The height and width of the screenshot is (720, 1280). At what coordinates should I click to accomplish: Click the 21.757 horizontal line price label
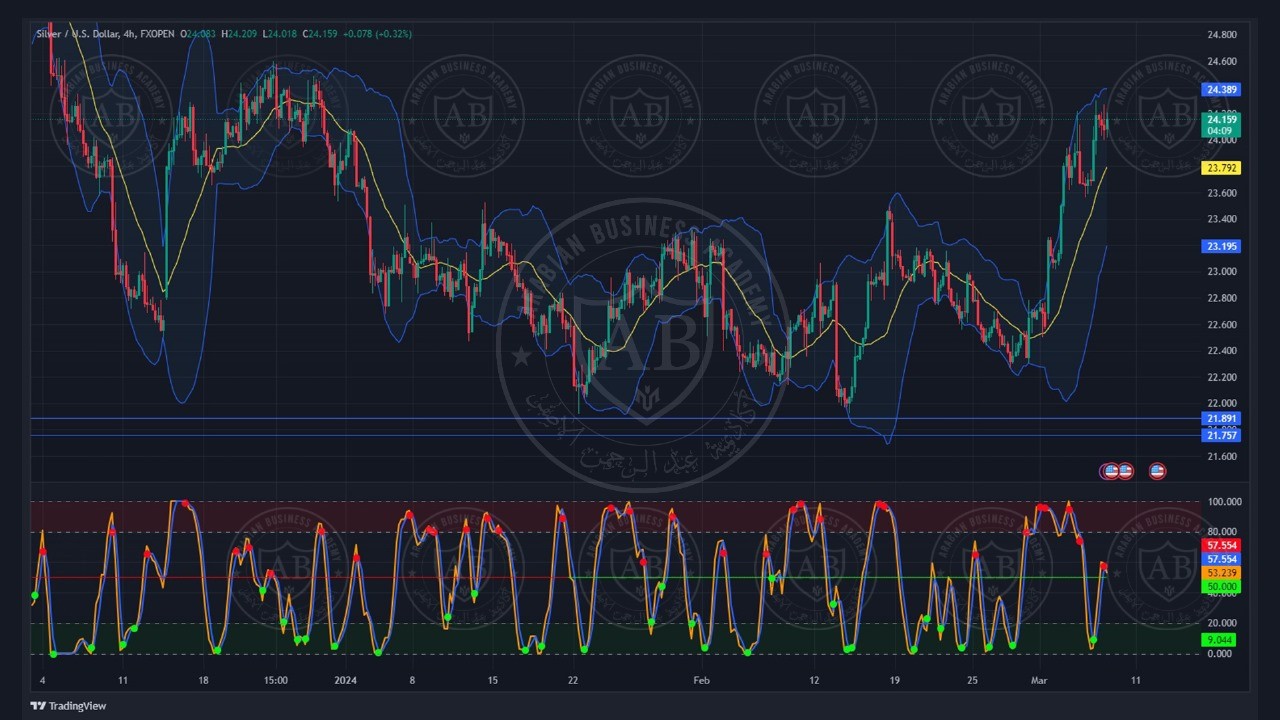pos(1222,435)
